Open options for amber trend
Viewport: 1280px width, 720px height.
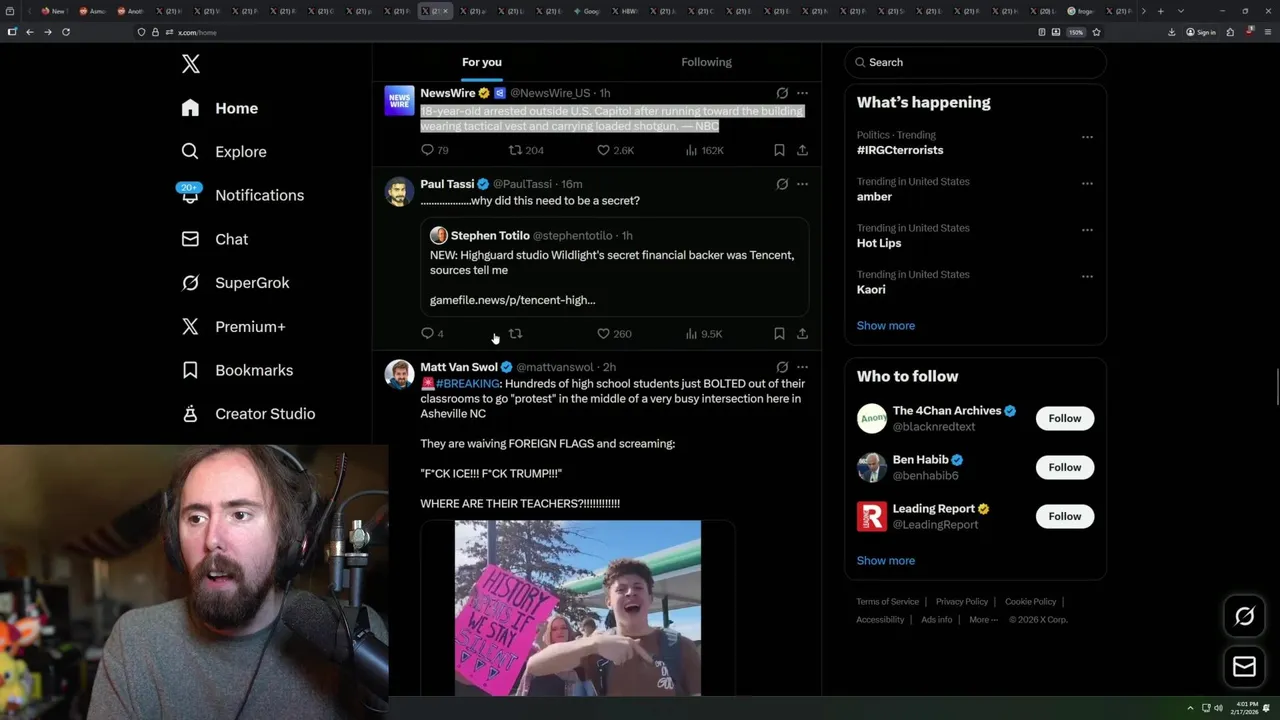pos(1087,184)
